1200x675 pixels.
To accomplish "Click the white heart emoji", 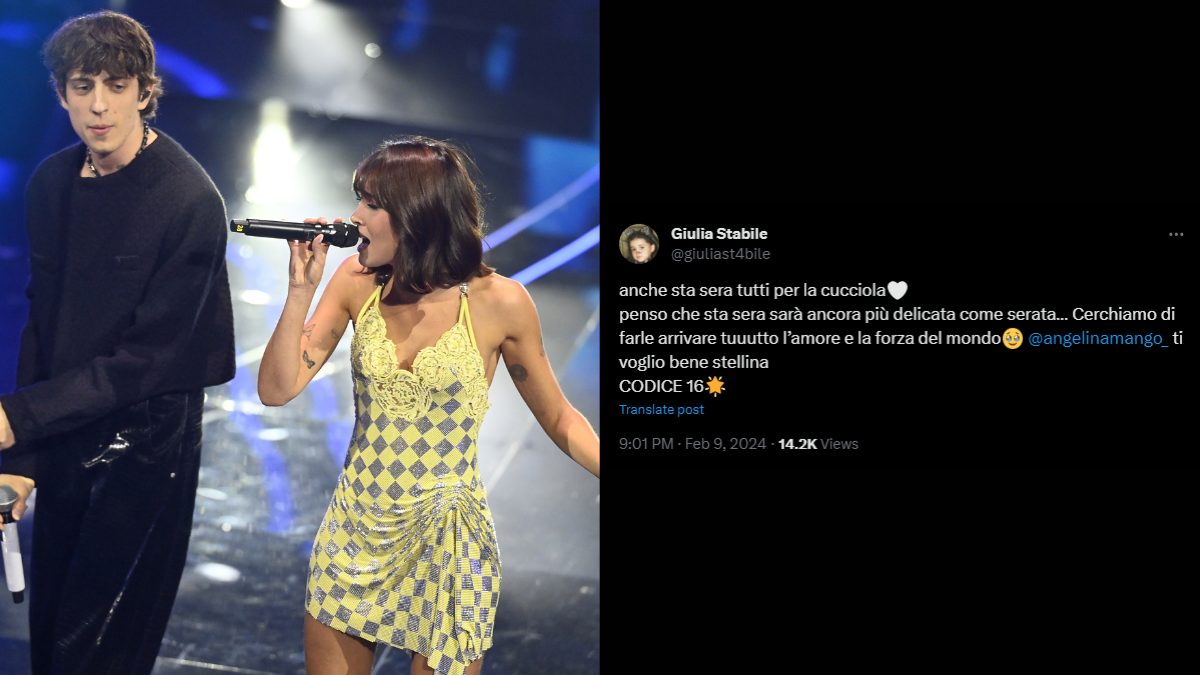I will click(897, 291).
